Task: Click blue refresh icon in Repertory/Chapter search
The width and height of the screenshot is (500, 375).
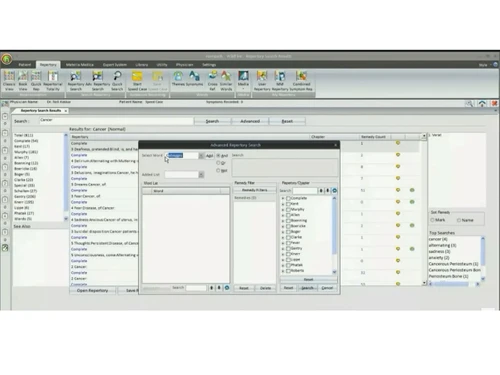Action: point(334,191)
